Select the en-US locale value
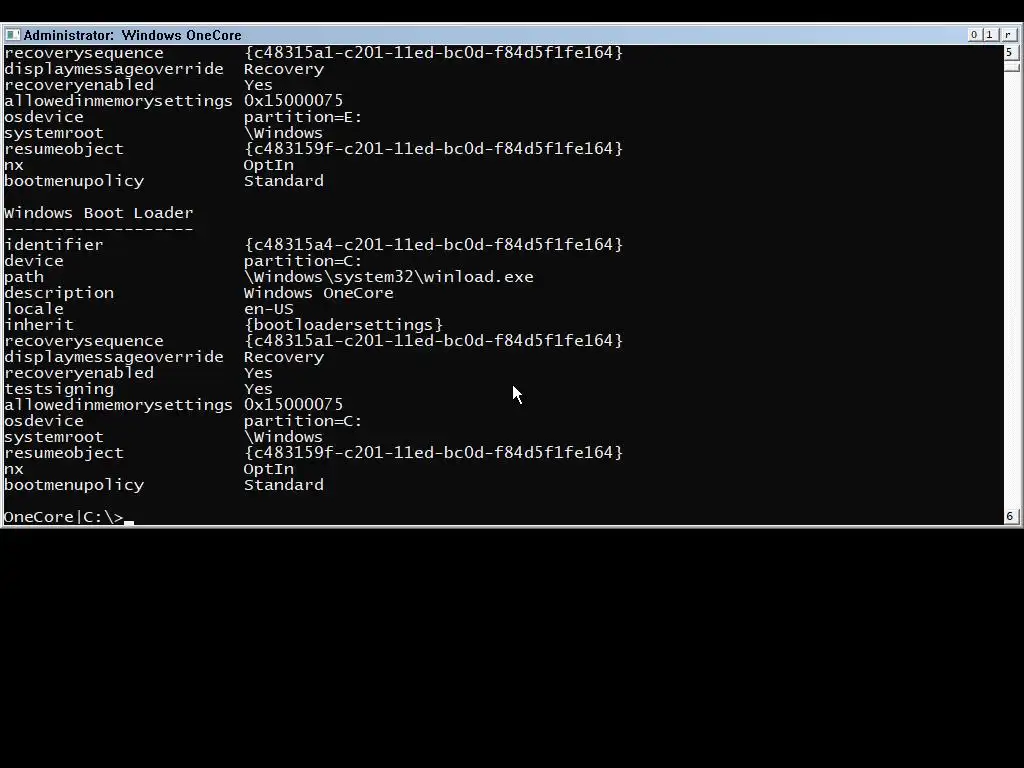Screen dimensions: 1024x768 (268, 309)
